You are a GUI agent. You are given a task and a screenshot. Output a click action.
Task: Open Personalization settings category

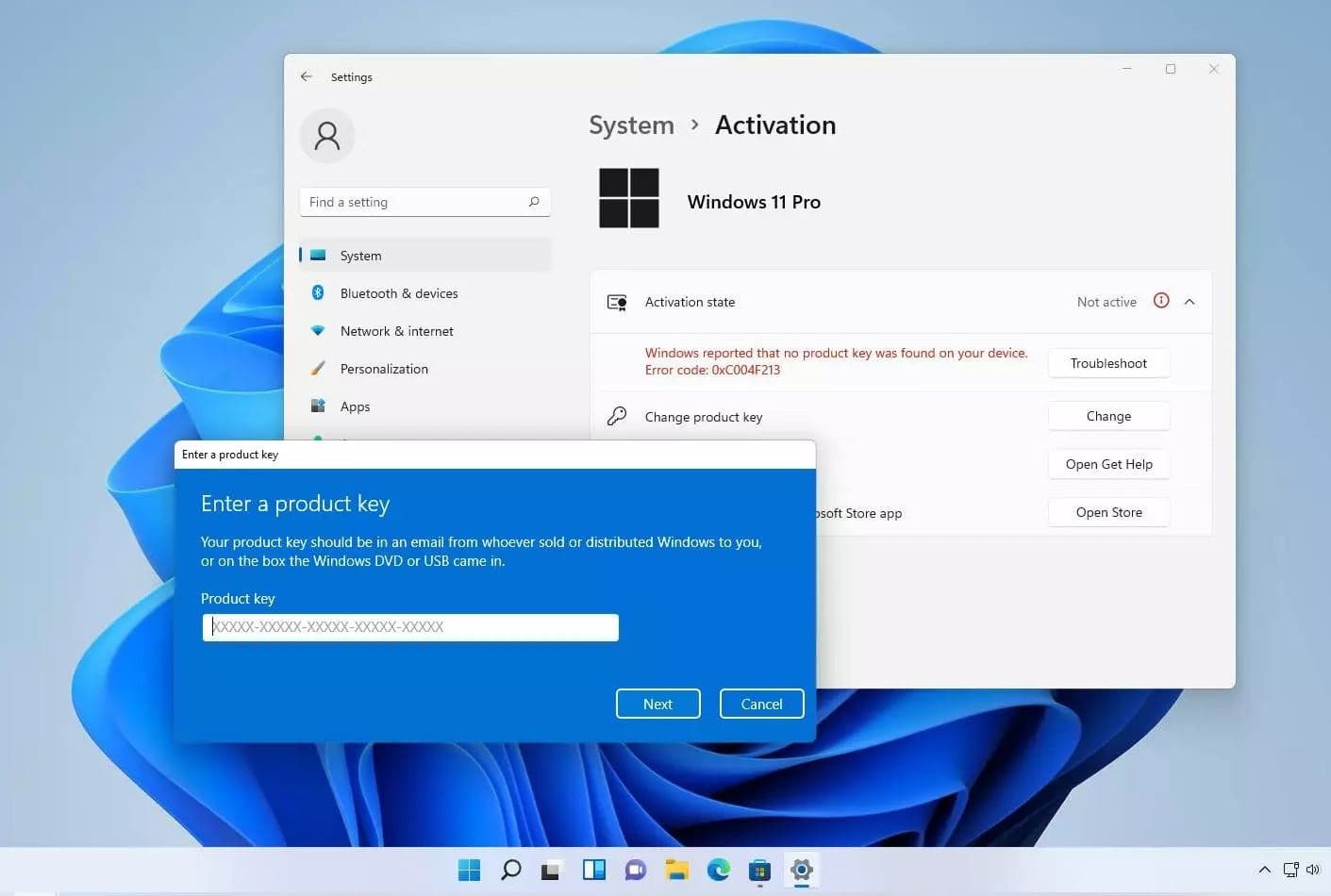coord(384,369)
